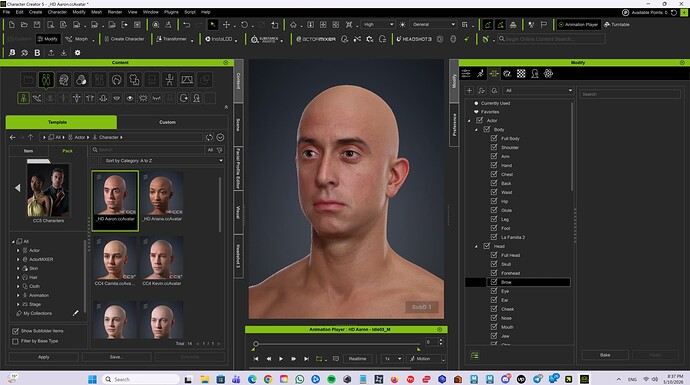Click the Open Project folder icon
The image size is (690, 385).
(24, 25)
